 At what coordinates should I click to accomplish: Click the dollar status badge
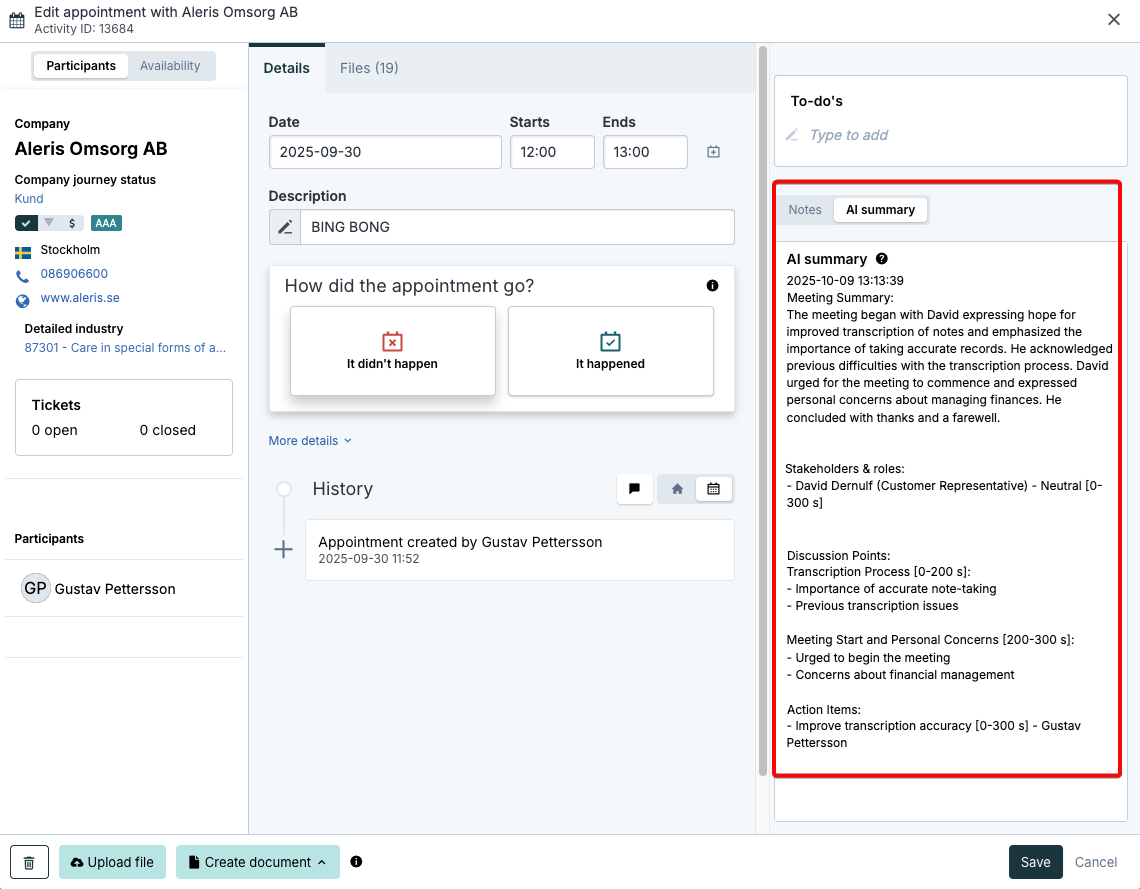tap(72, 223)
